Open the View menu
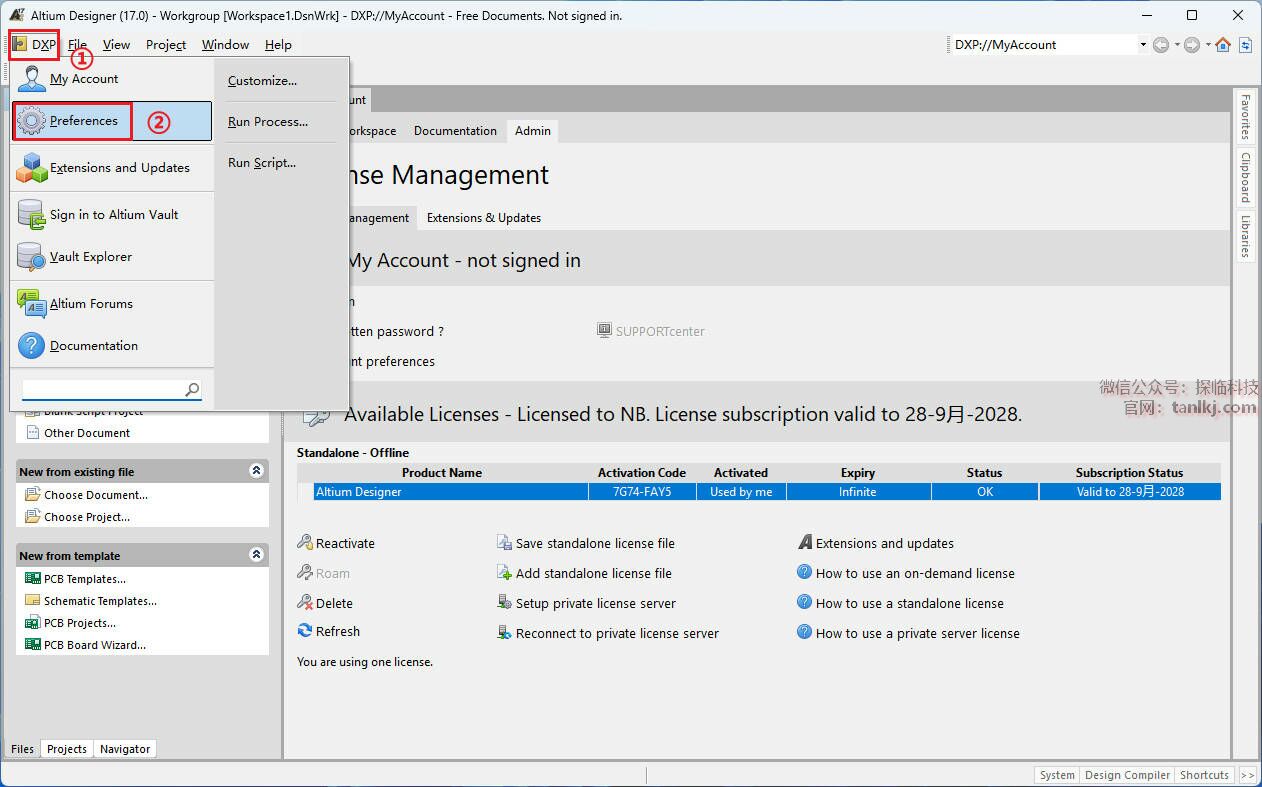This screenshot has height=787, width=1262. click(x=116, y=45)
